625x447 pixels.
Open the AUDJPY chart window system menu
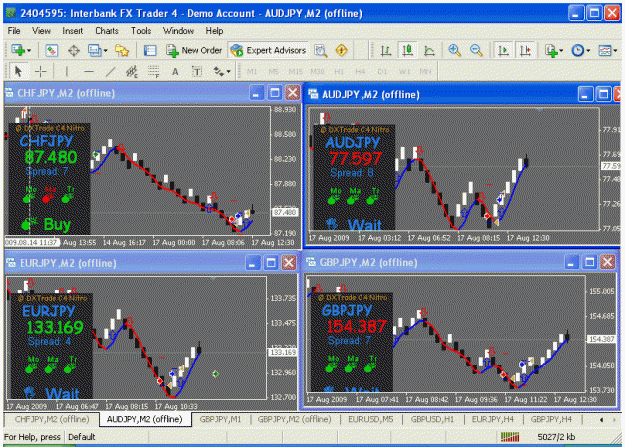click(314, 94)
